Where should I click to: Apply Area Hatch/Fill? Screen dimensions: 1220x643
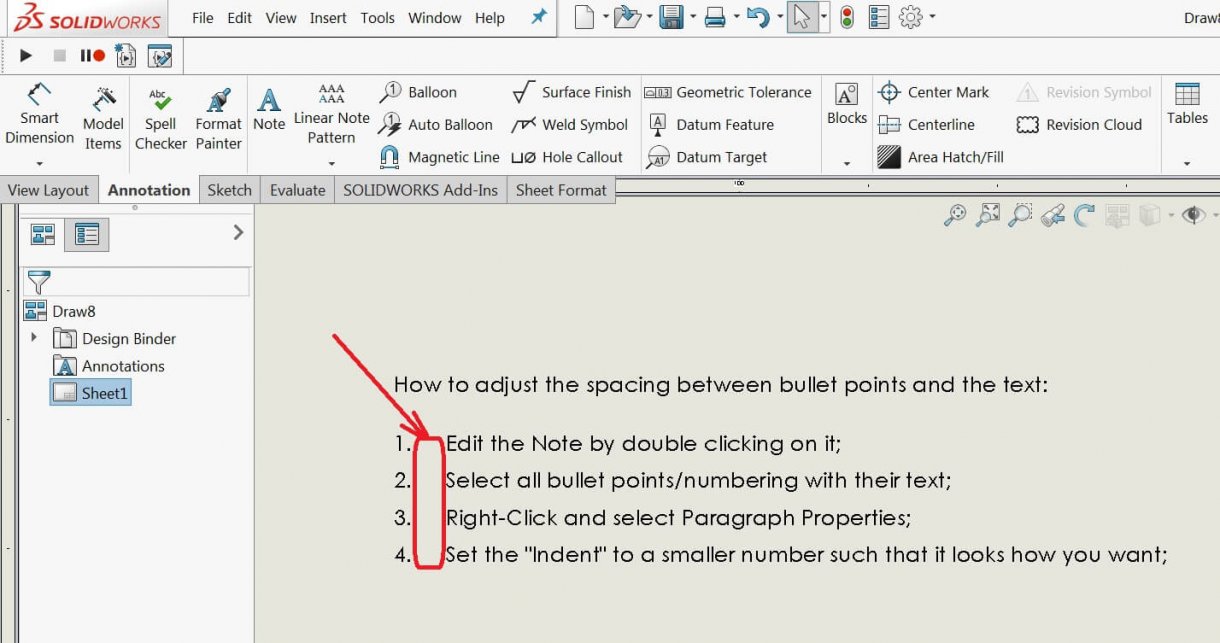pos(940,157)
